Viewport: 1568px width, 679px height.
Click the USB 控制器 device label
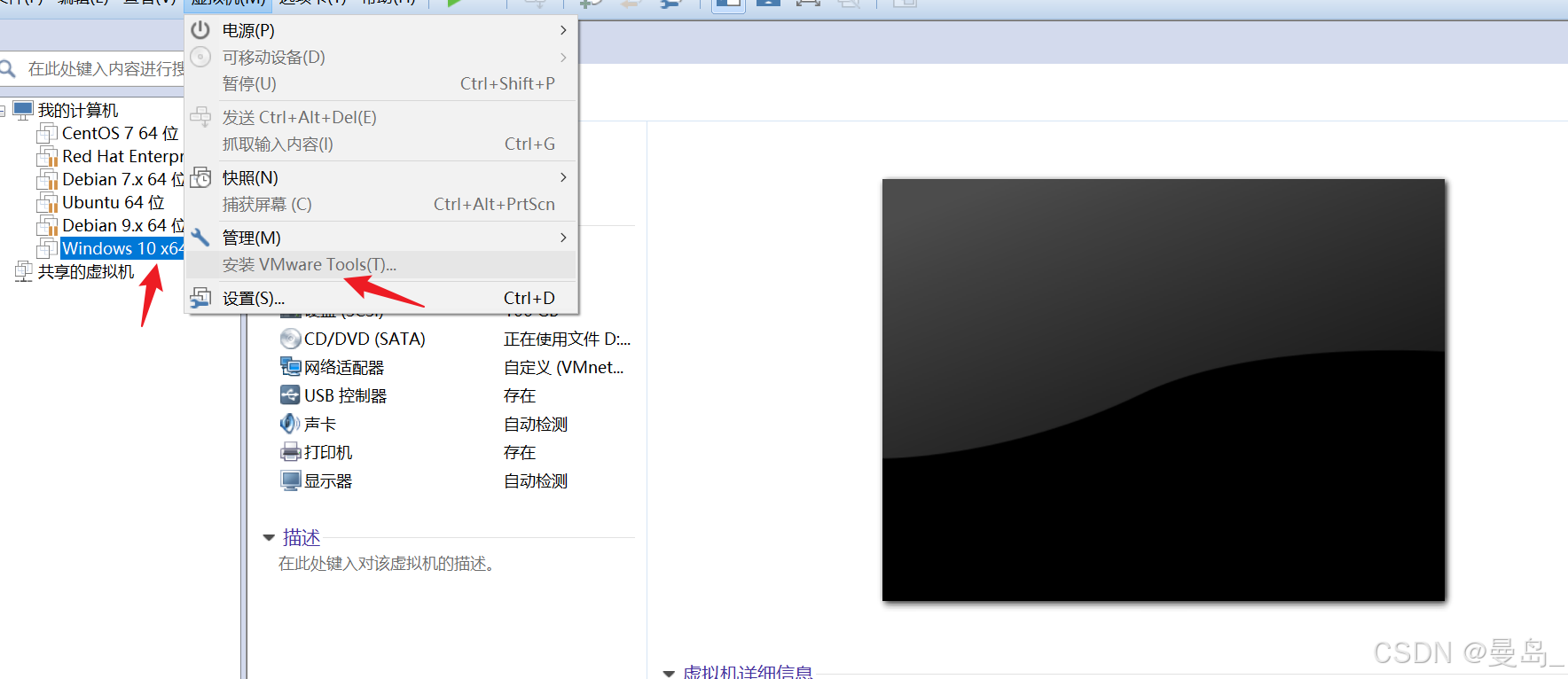click(346, 395)
